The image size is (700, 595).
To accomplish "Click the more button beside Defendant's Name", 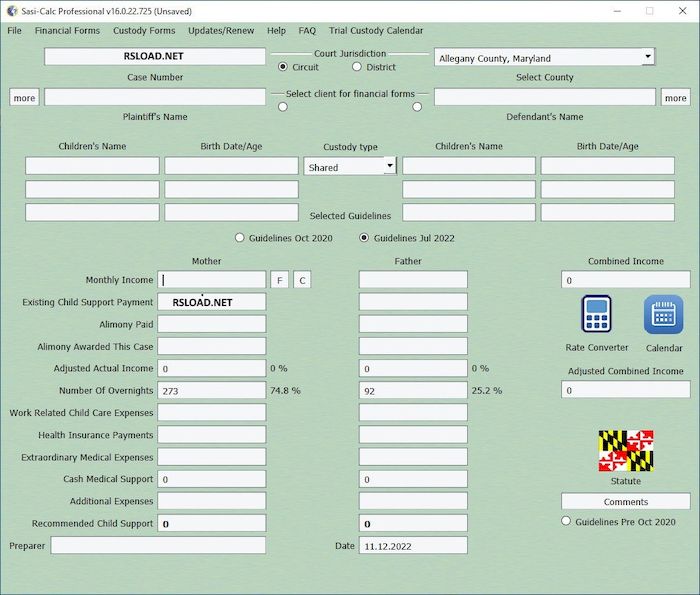I will pos(675,97).
